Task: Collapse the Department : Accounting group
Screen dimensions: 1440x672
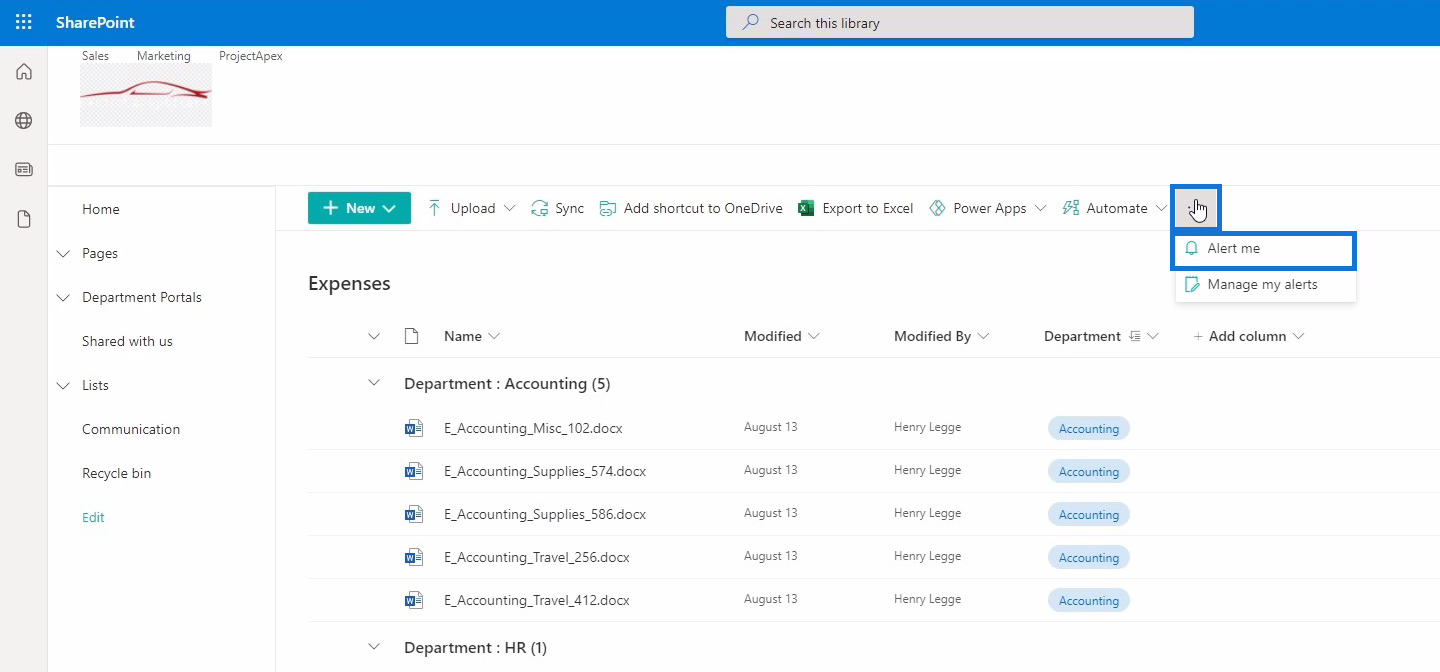Action: pos(374,383)
